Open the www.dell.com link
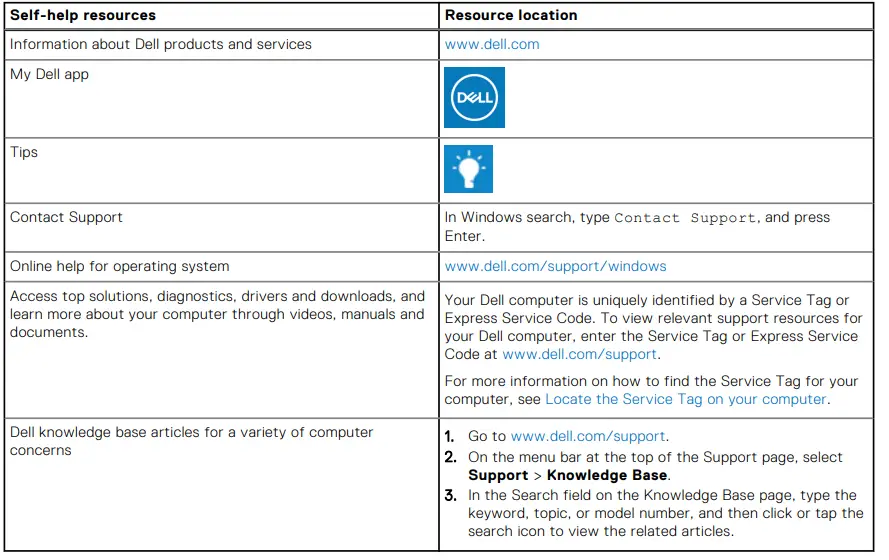Image resolution: width=889 pixels, height=560 pixels. click(x=492, y=44)
